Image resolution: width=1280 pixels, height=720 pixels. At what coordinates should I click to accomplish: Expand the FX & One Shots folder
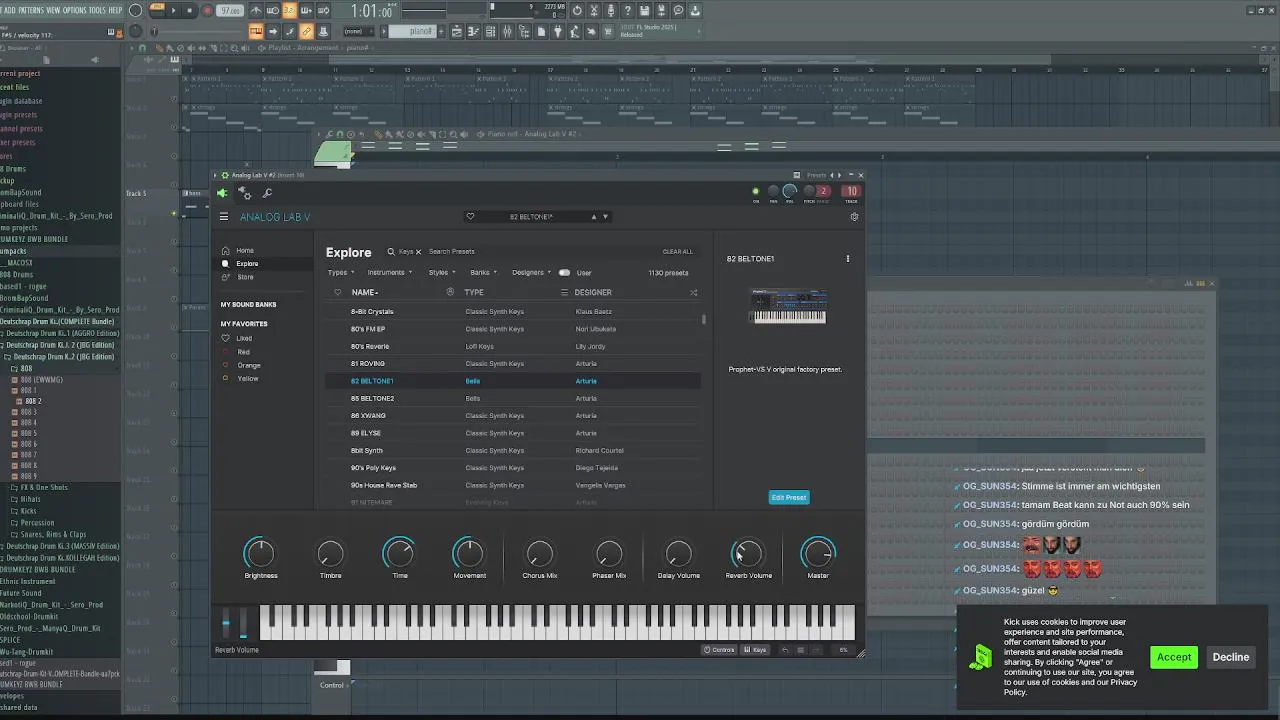(43, 488)
